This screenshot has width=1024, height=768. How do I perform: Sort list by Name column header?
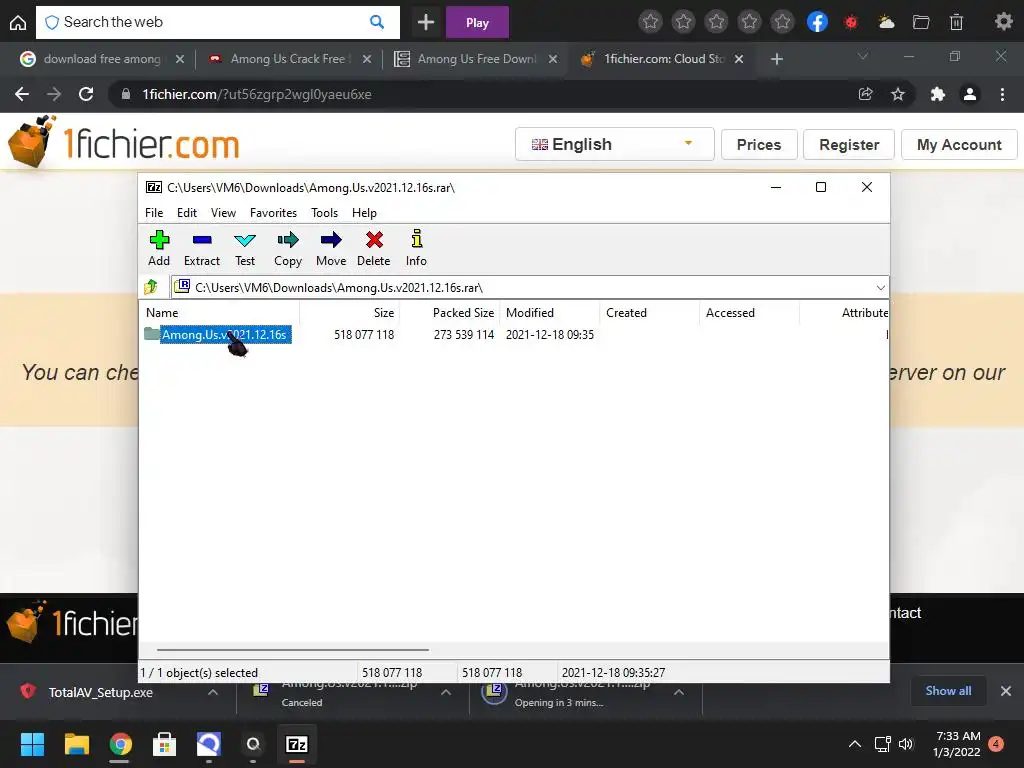click(x=219, y=313)
